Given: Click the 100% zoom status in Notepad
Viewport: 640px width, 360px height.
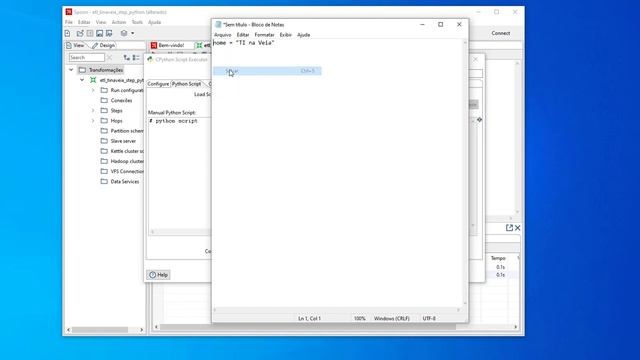Looking at the screenshot, I should coord(360,318).
